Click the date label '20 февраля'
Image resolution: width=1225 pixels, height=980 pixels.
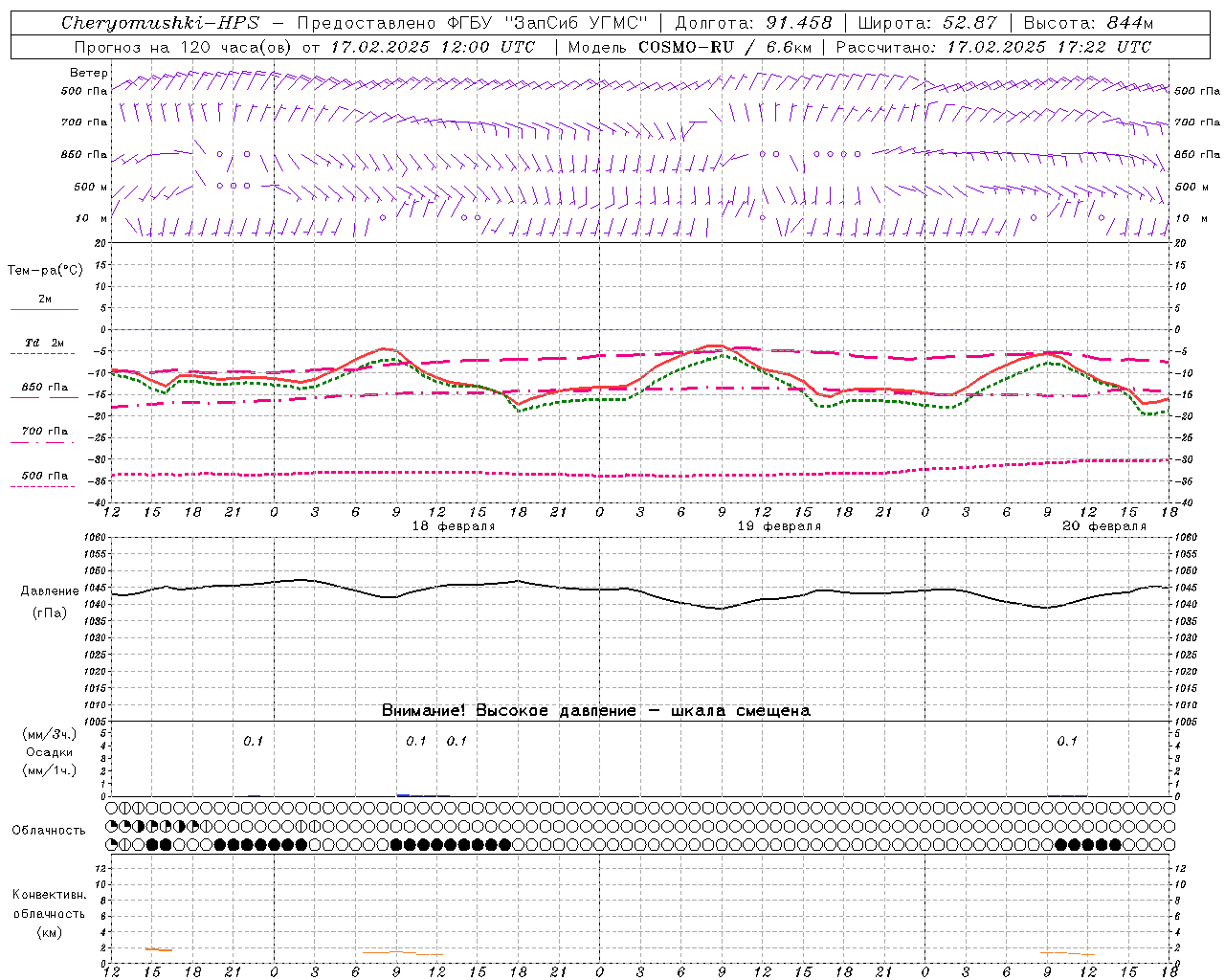click(x=1104, y=526)
